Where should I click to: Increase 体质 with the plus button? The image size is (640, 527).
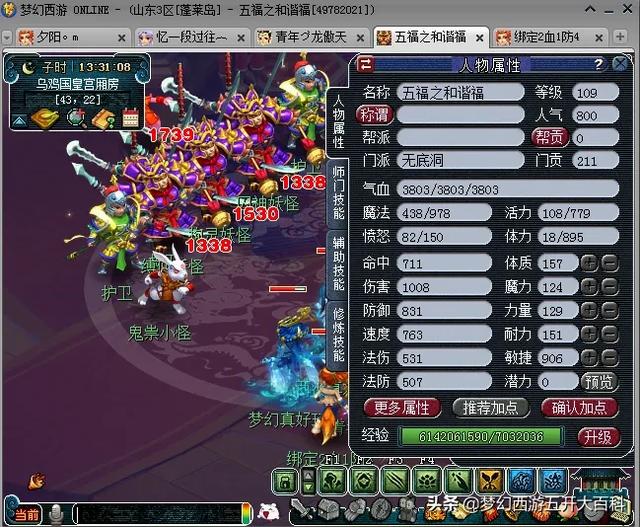[590, 263]
